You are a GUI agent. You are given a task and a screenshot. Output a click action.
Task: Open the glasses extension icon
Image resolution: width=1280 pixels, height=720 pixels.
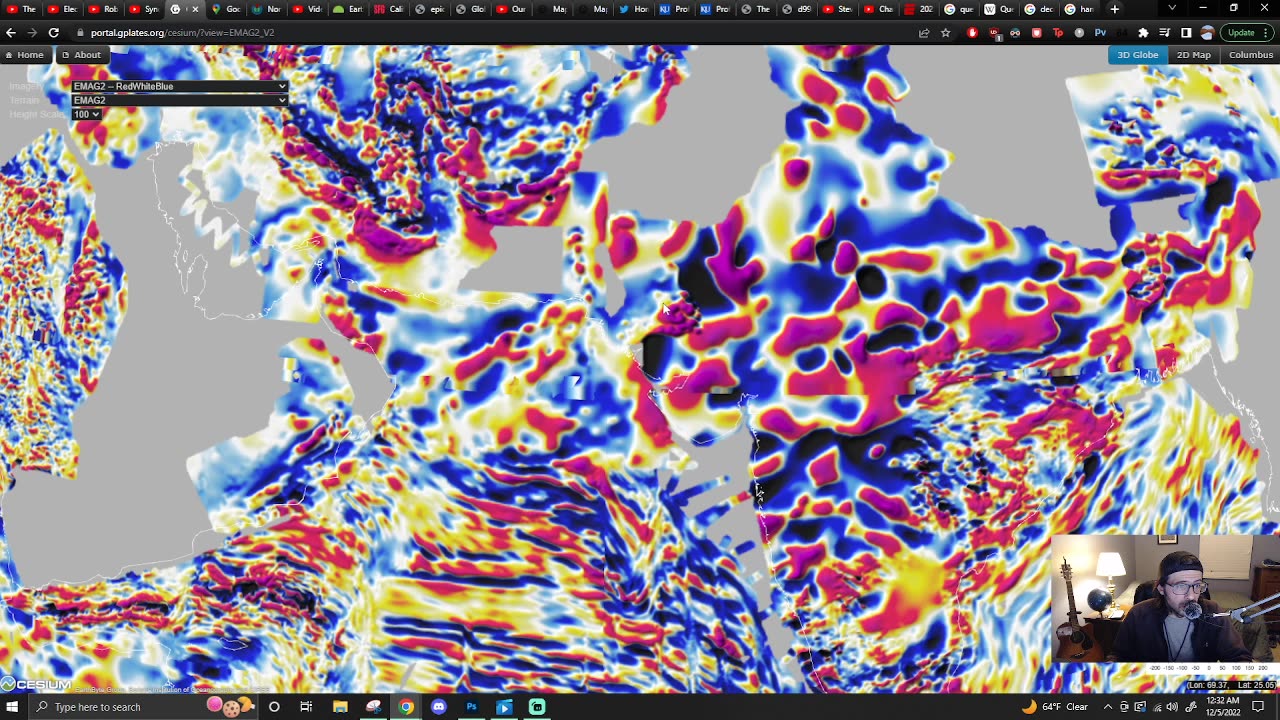tap(1015, 32)
